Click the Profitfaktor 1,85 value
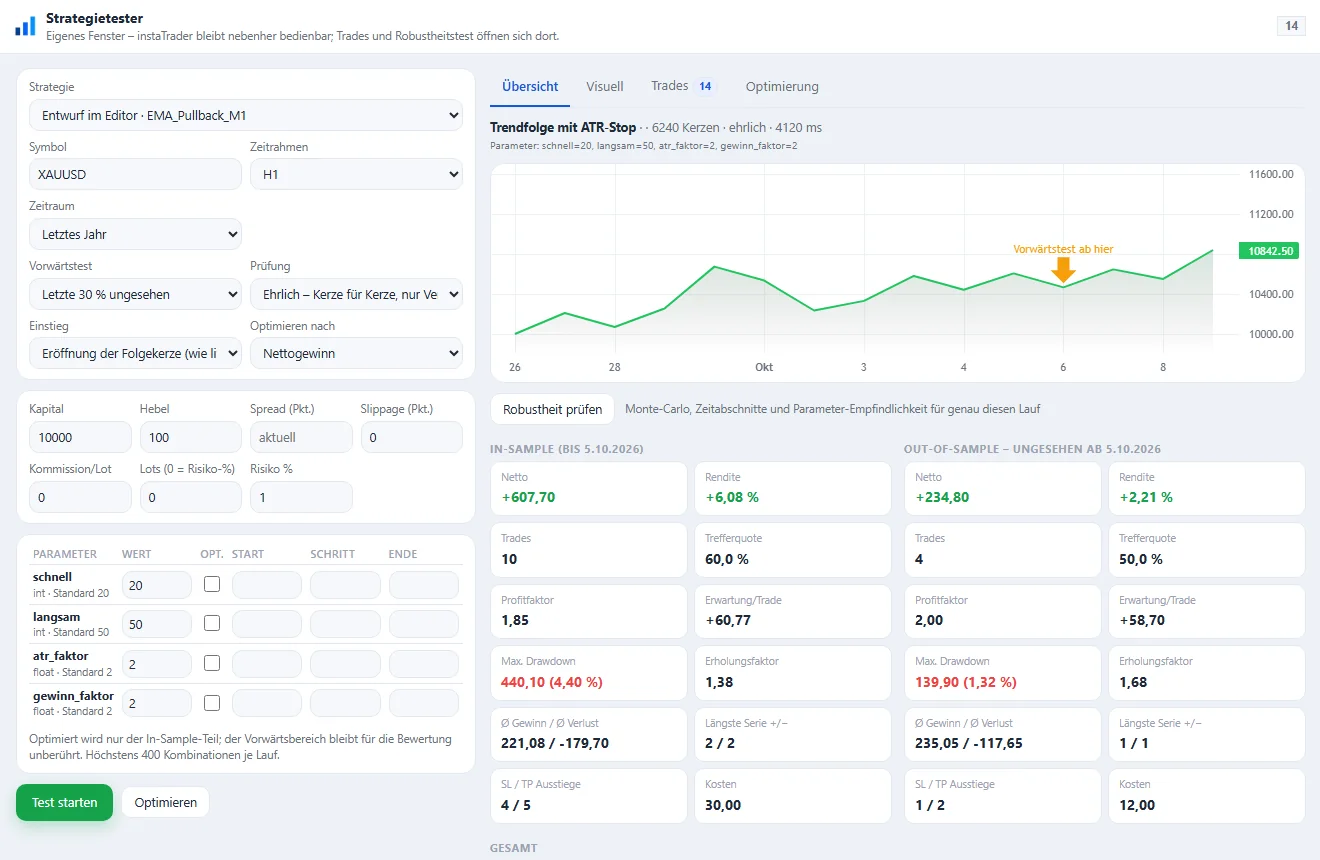 pos(515,620)
